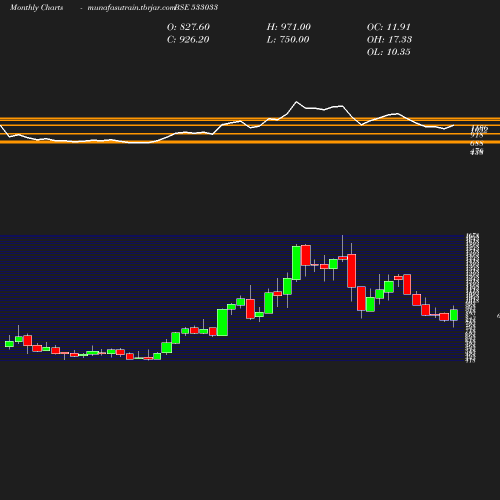
Task: Select the "BSE 533033" ticker label
Action: pos(196,7)
